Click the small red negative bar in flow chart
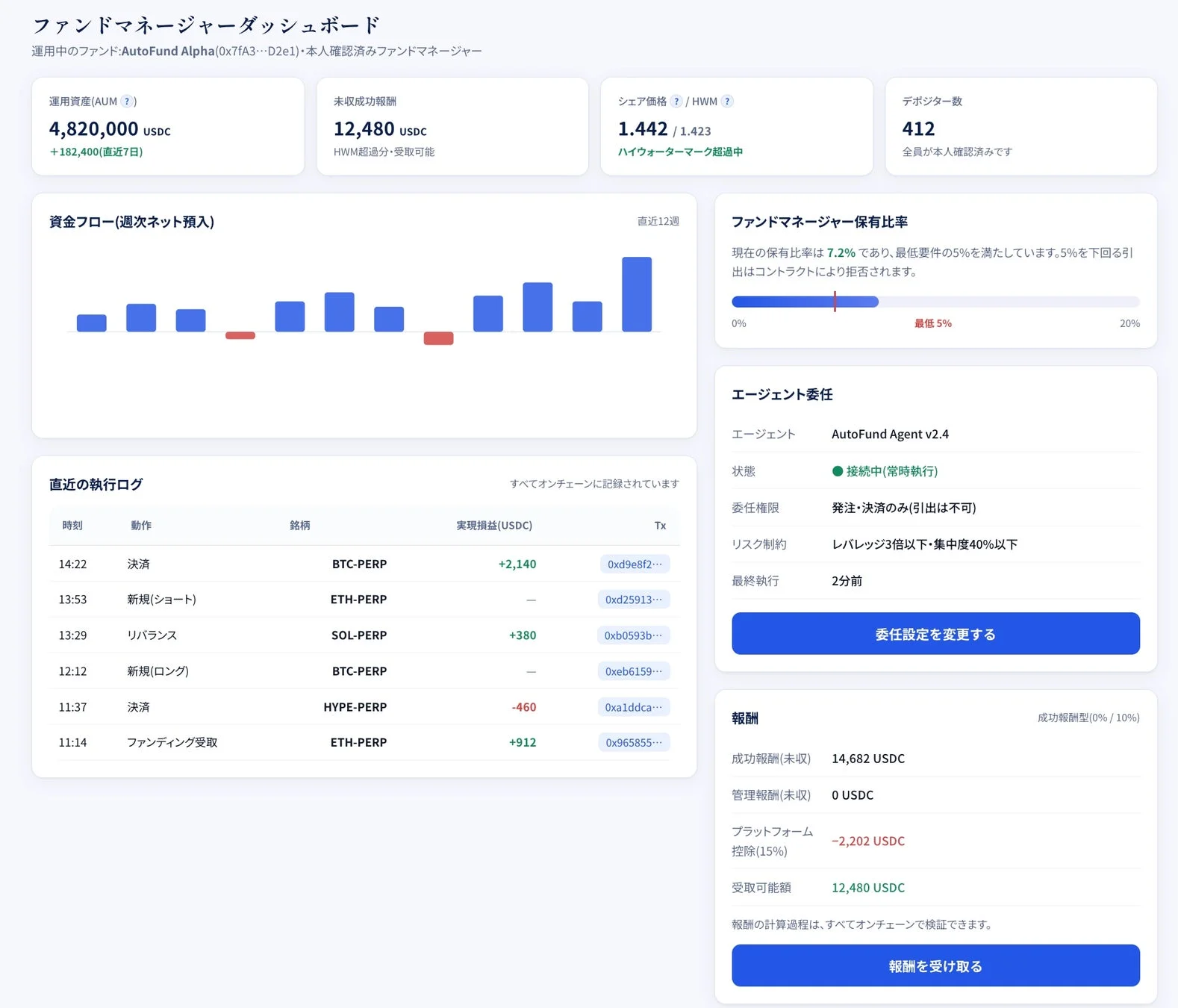Image resolution: width=1178 pixels, height=1008 pixels. (240, 335)
